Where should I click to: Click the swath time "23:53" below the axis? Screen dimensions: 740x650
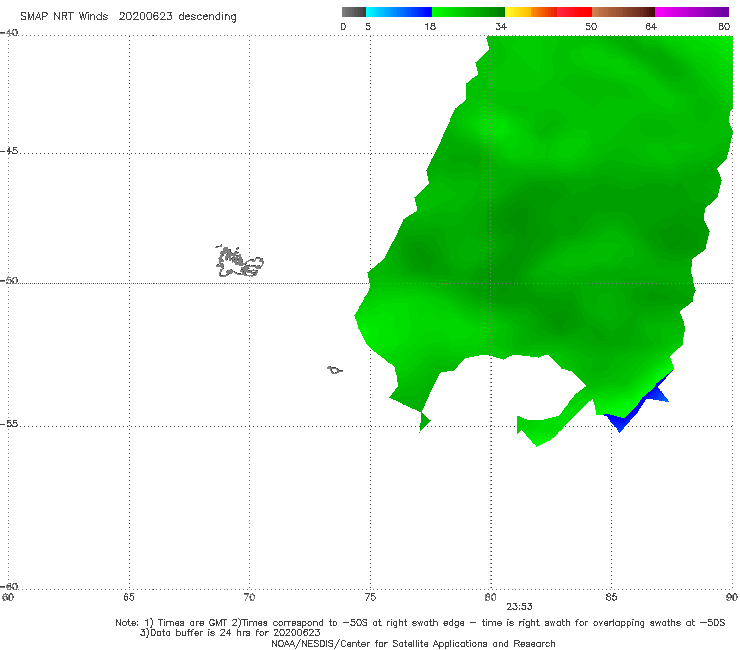(520, 607)
